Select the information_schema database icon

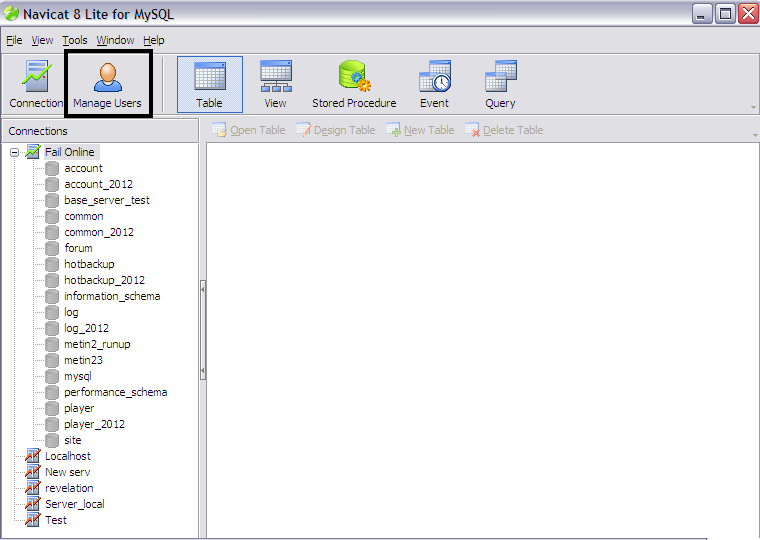point(52,296)
